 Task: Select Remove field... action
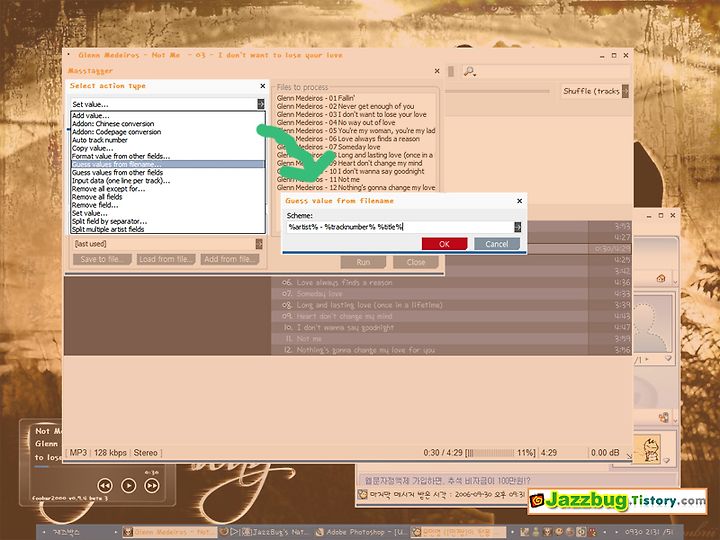(x=168, y=205)
